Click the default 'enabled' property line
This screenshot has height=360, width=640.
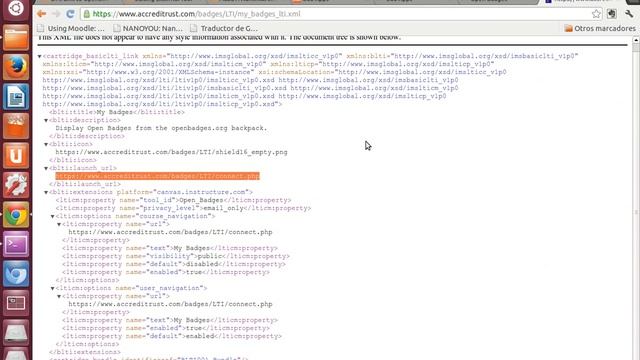pyautogui.click(x=172, y=336)
